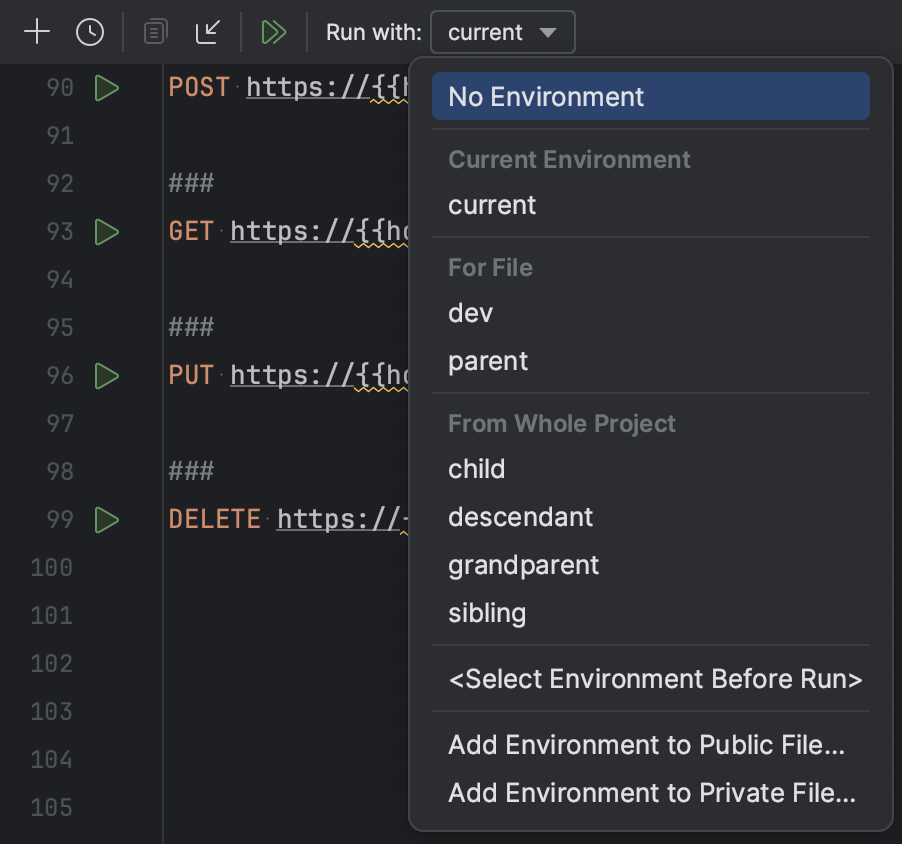Click the convert-from-cURL toolbar icon

[x=208, y=31]
